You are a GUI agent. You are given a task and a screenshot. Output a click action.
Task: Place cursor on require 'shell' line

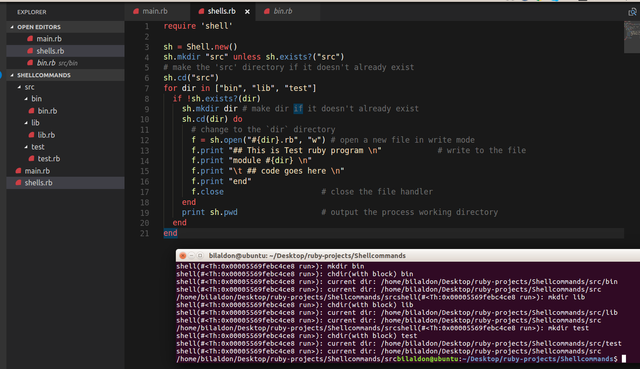198,26
